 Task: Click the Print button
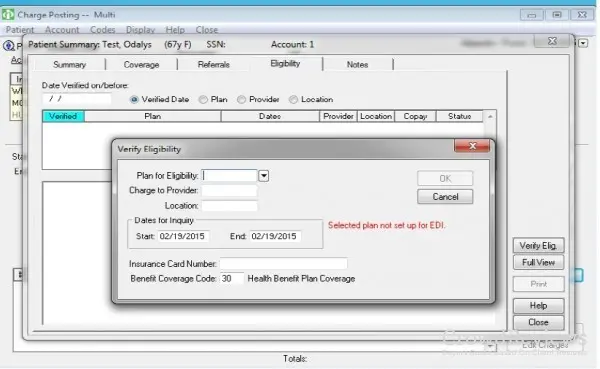538,284
